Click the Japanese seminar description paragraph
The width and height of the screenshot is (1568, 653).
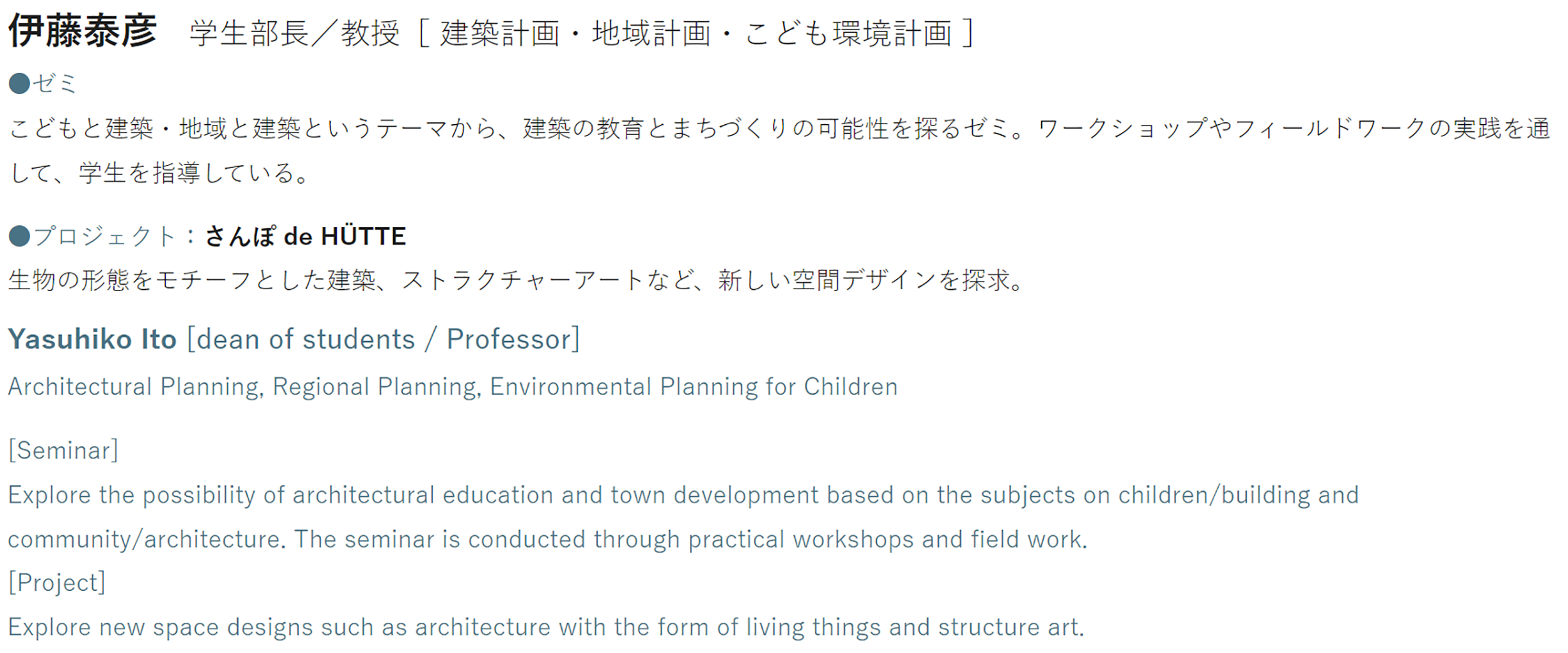(x=778, y=129)
